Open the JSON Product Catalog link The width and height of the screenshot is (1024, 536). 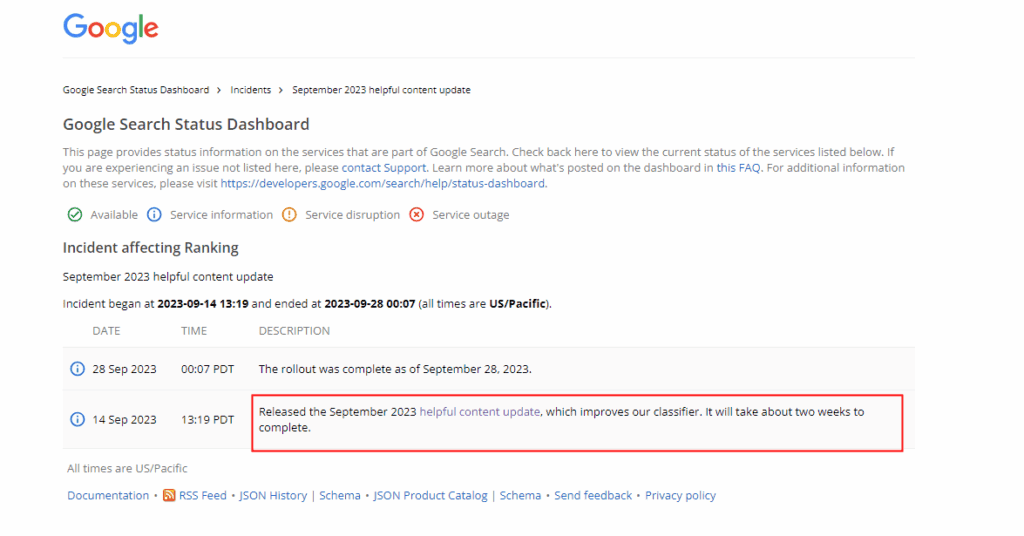click(430, 496)
